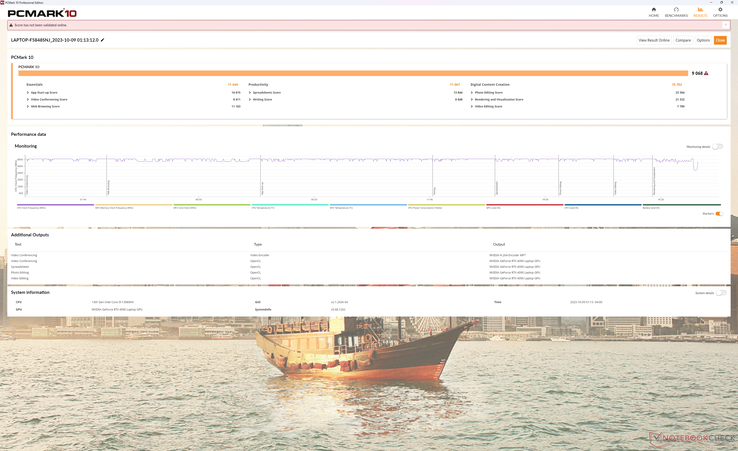The image size is (738, 451).
Task: Click Web Browsing marker in monitoring chart
Action: coord(108,187)
